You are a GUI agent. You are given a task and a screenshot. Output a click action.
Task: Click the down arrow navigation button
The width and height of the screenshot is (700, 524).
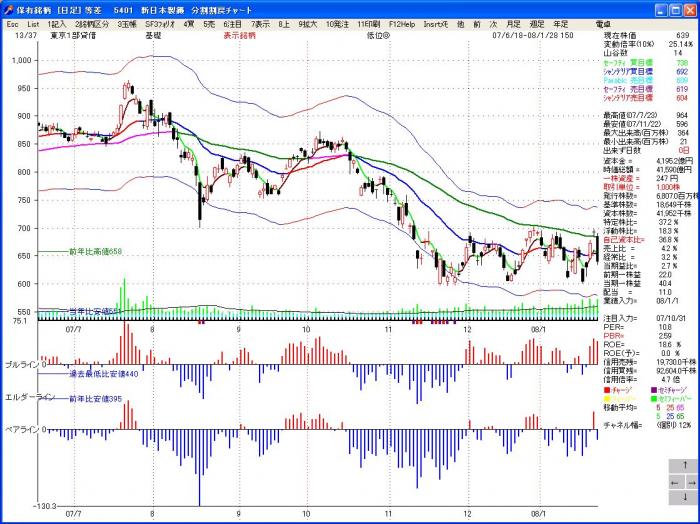686,497
